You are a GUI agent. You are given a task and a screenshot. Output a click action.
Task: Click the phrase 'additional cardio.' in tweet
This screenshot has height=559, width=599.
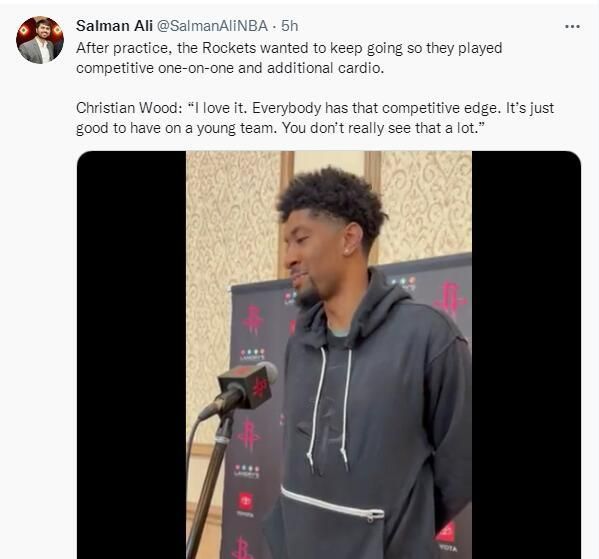tap(325, 68)
